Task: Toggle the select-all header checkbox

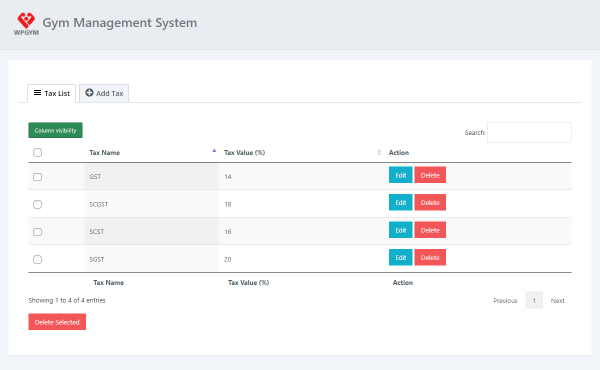Action: (x=38, y=153)
